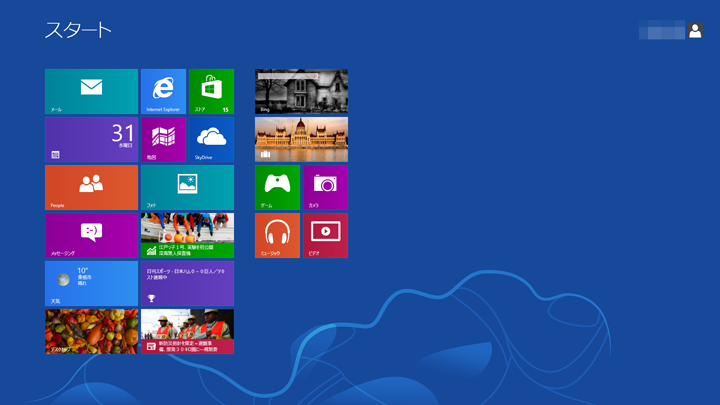Open the Games tile with controller
Image resolution: width=720 pixels, height=405 pixels.
(x=277, y=187)
